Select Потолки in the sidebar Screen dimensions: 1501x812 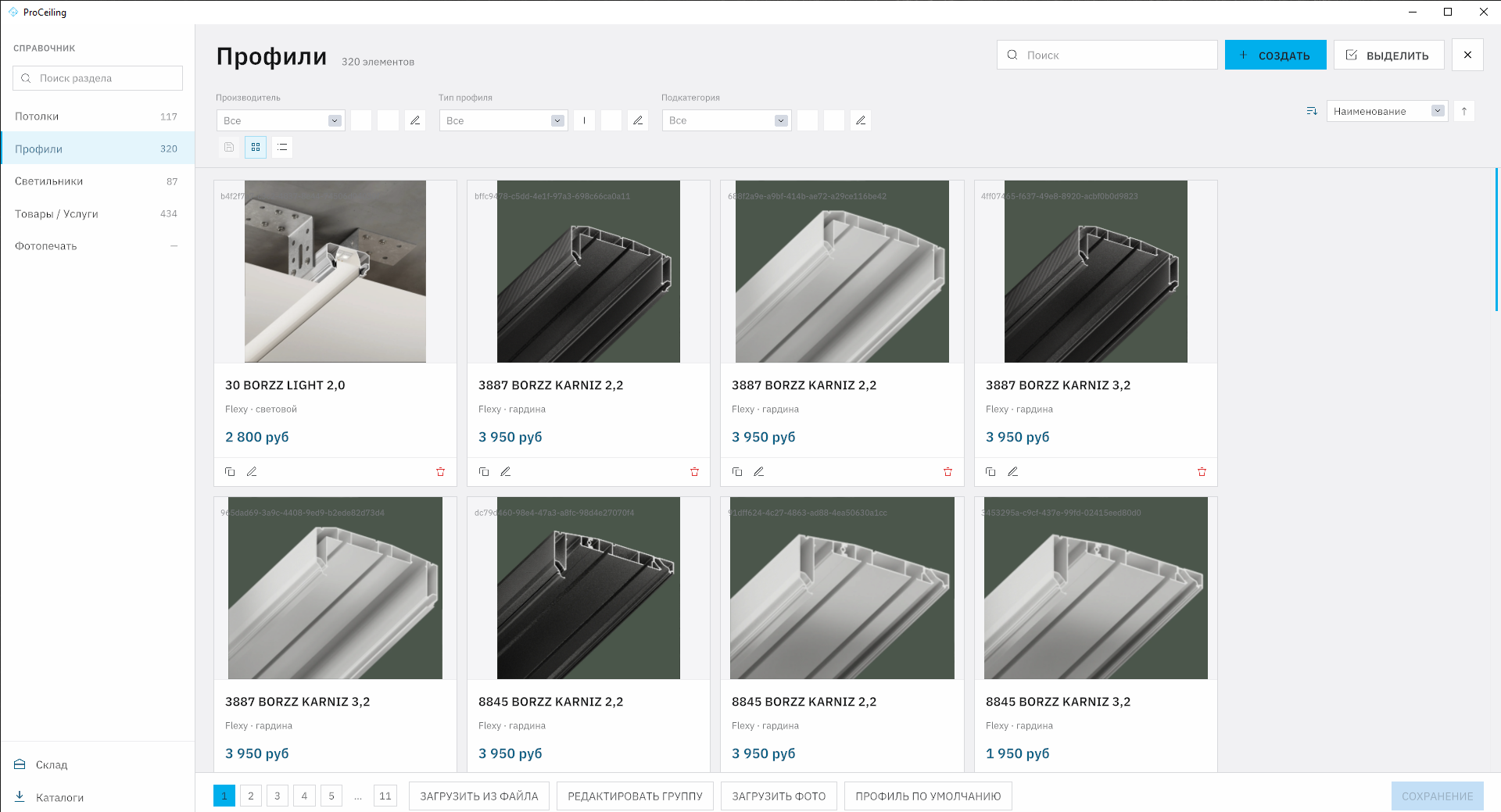97,116
